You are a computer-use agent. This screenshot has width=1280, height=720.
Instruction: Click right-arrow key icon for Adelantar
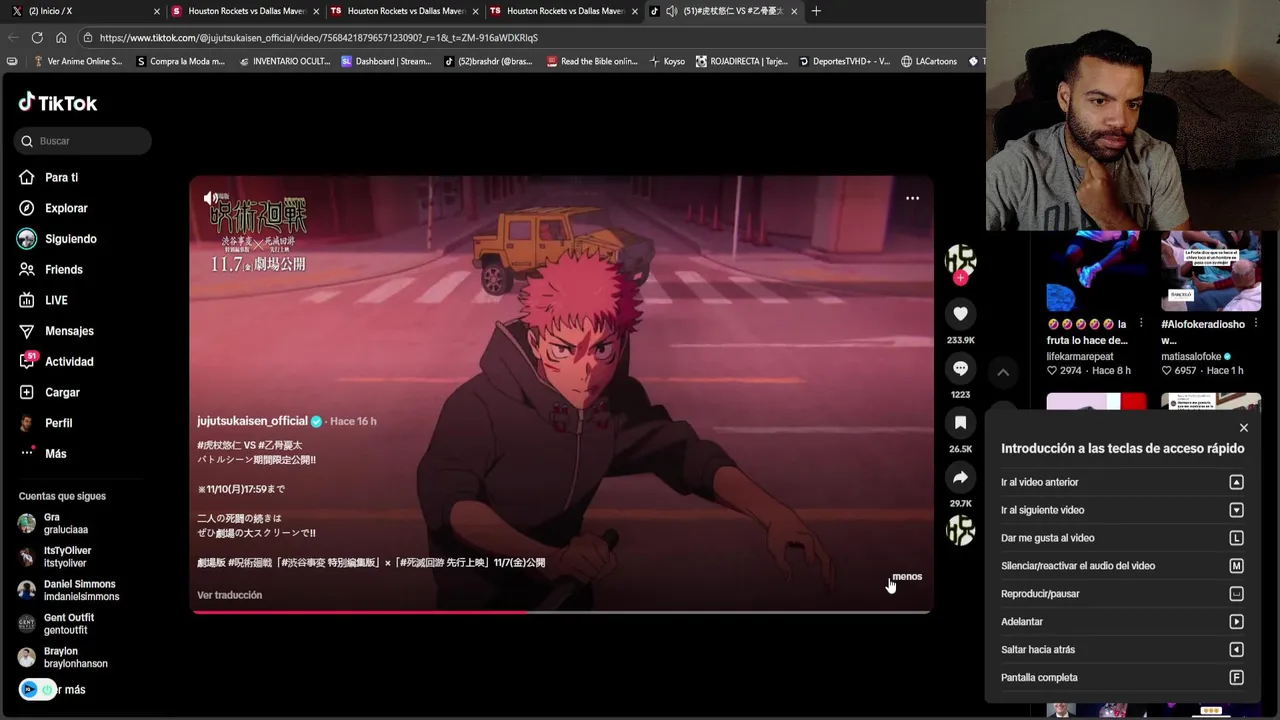point(1236,622)
